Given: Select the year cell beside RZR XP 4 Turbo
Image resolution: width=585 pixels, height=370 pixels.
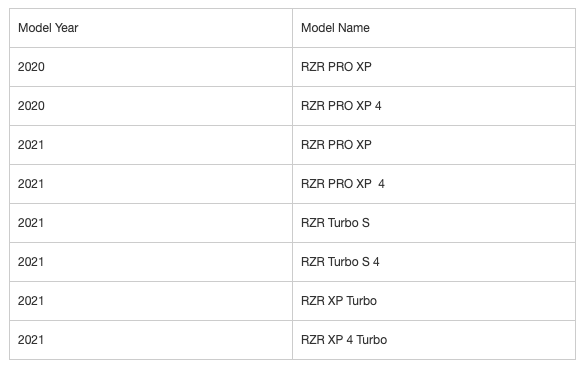Looking at the screenshot, I should click(x=151, y=340).
